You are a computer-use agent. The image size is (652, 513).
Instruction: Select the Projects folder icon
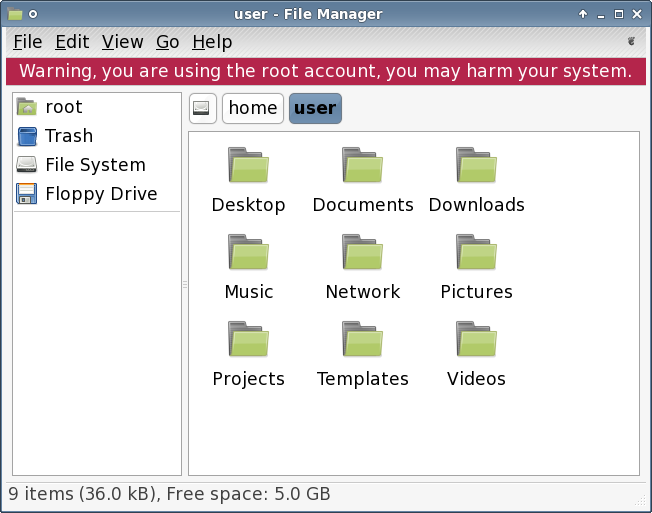point(248,339)
